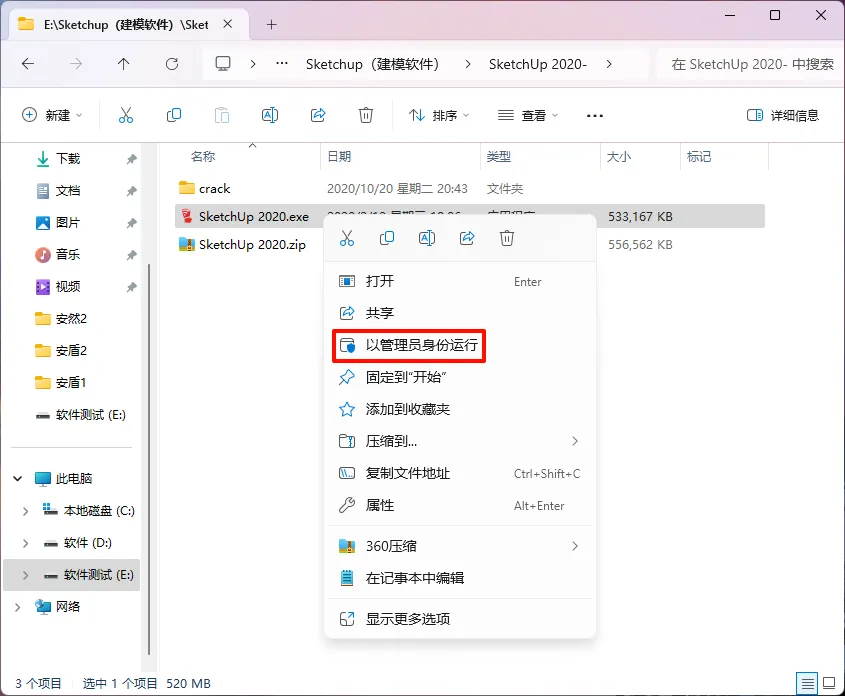This screenshot has width=845, height=696.
Task: Click the navigation pane vertical scrollbar
Action: [149, 460]
